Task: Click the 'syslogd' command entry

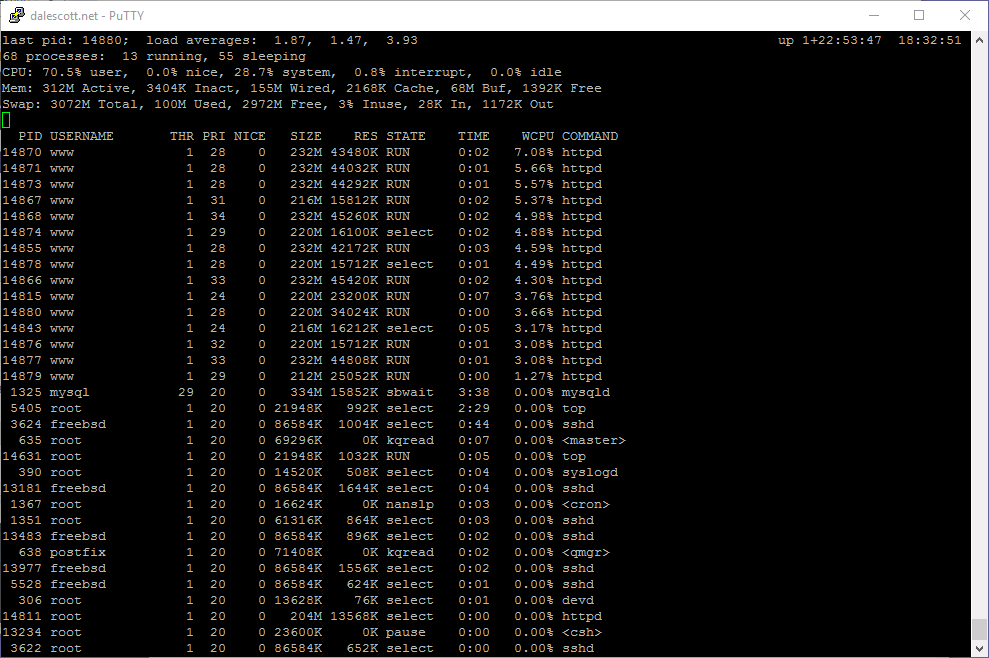Action: click(x=590, y=473)
